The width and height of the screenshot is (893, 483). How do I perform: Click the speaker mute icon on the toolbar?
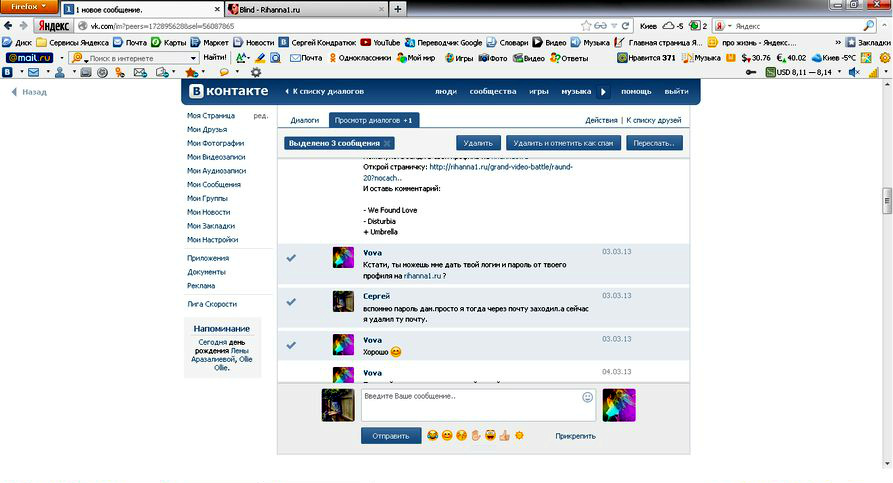[x=854, y=72]
